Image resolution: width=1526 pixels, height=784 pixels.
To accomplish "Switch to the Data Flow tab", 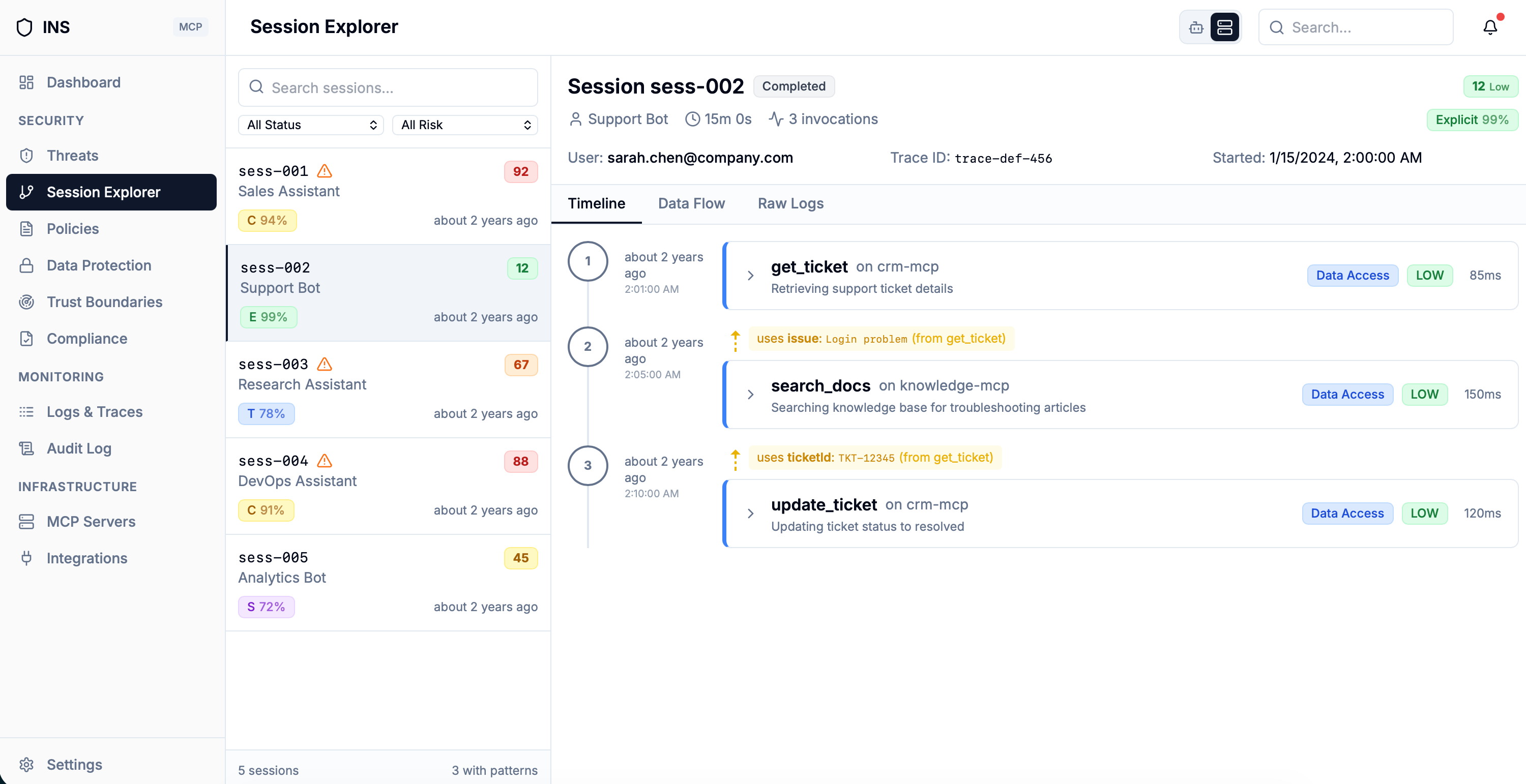I will pyautogui.click(x=691, y=204).
